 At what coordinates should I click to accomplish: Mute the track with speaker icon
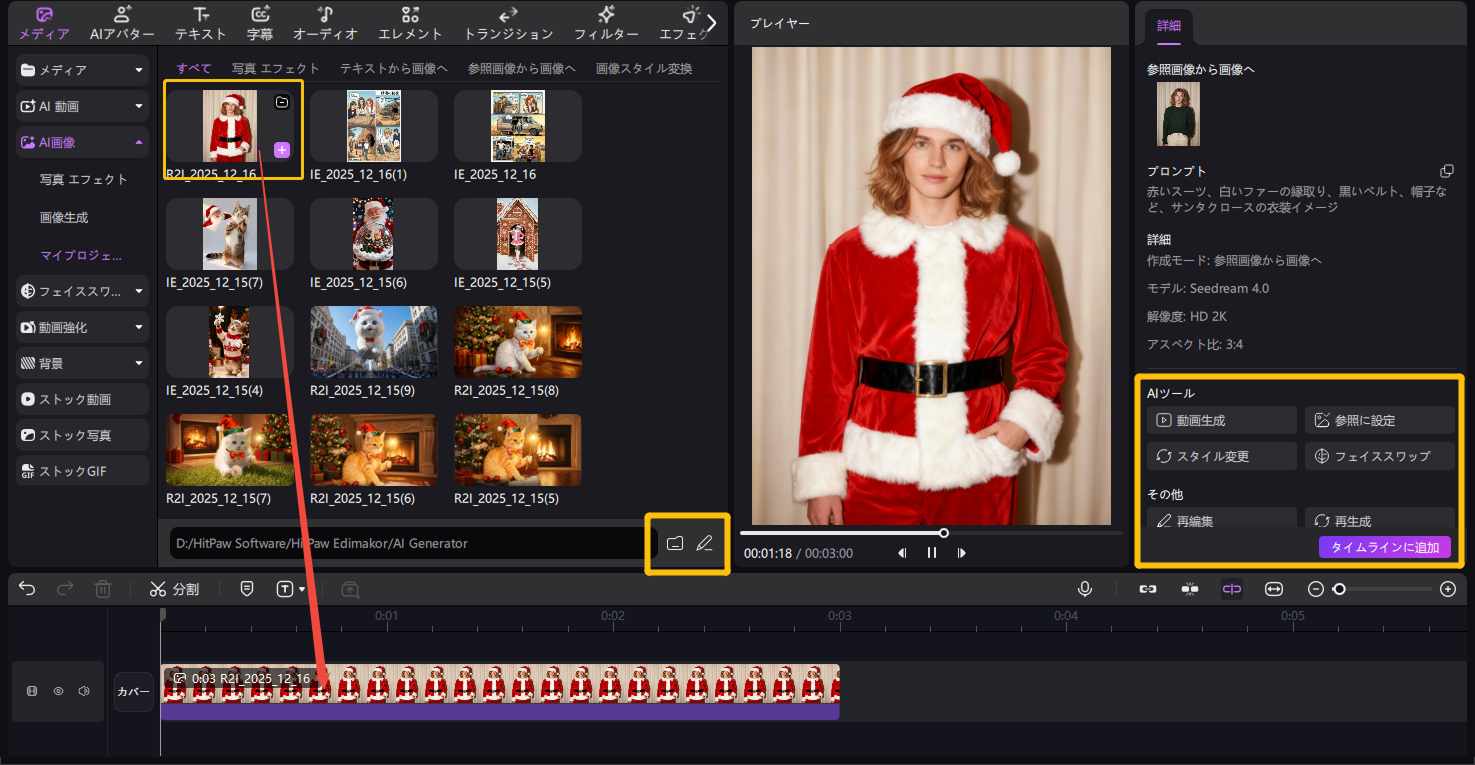pos(84,691)
